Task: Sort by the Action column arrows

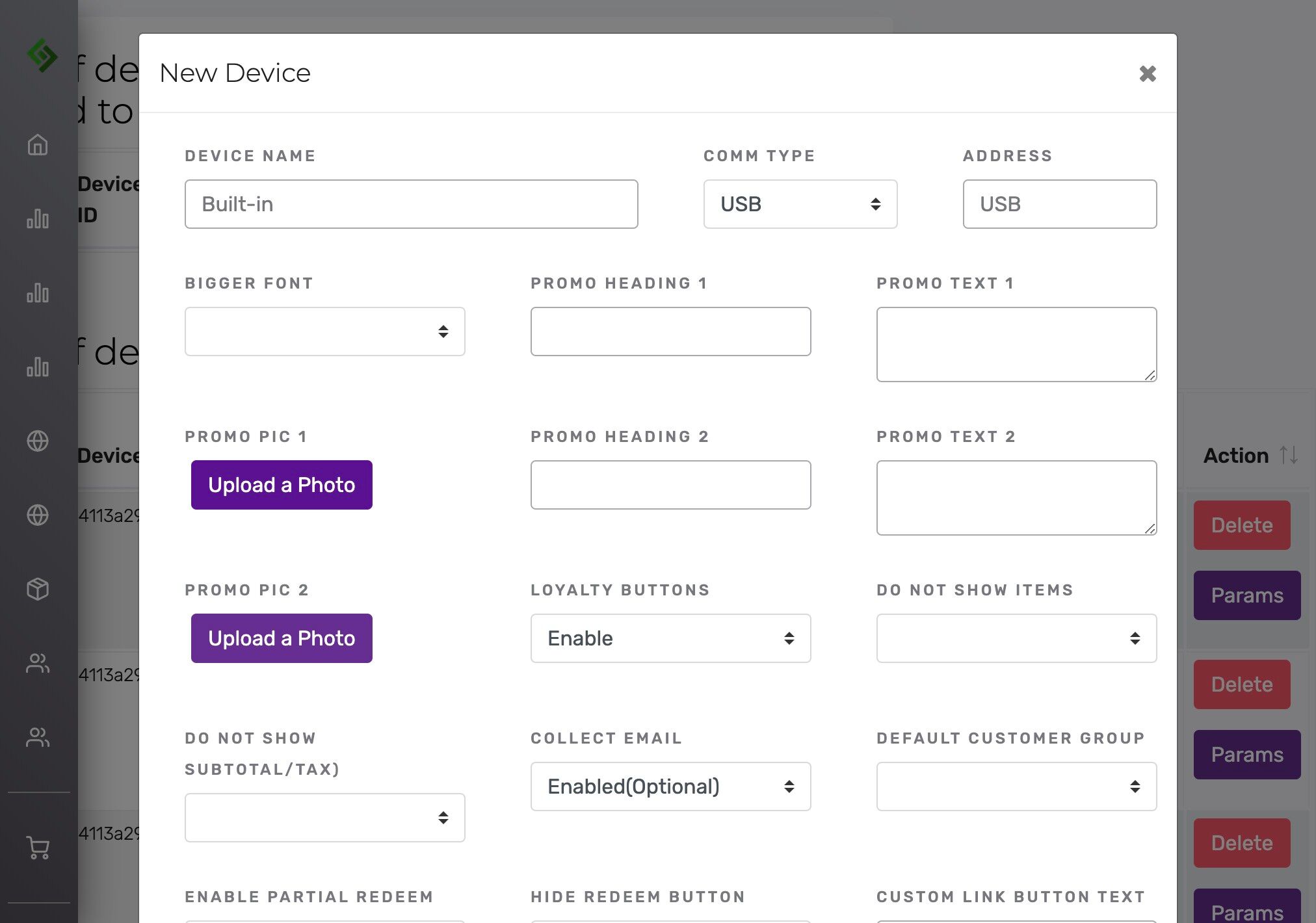Action: [x=1289, y=455]
